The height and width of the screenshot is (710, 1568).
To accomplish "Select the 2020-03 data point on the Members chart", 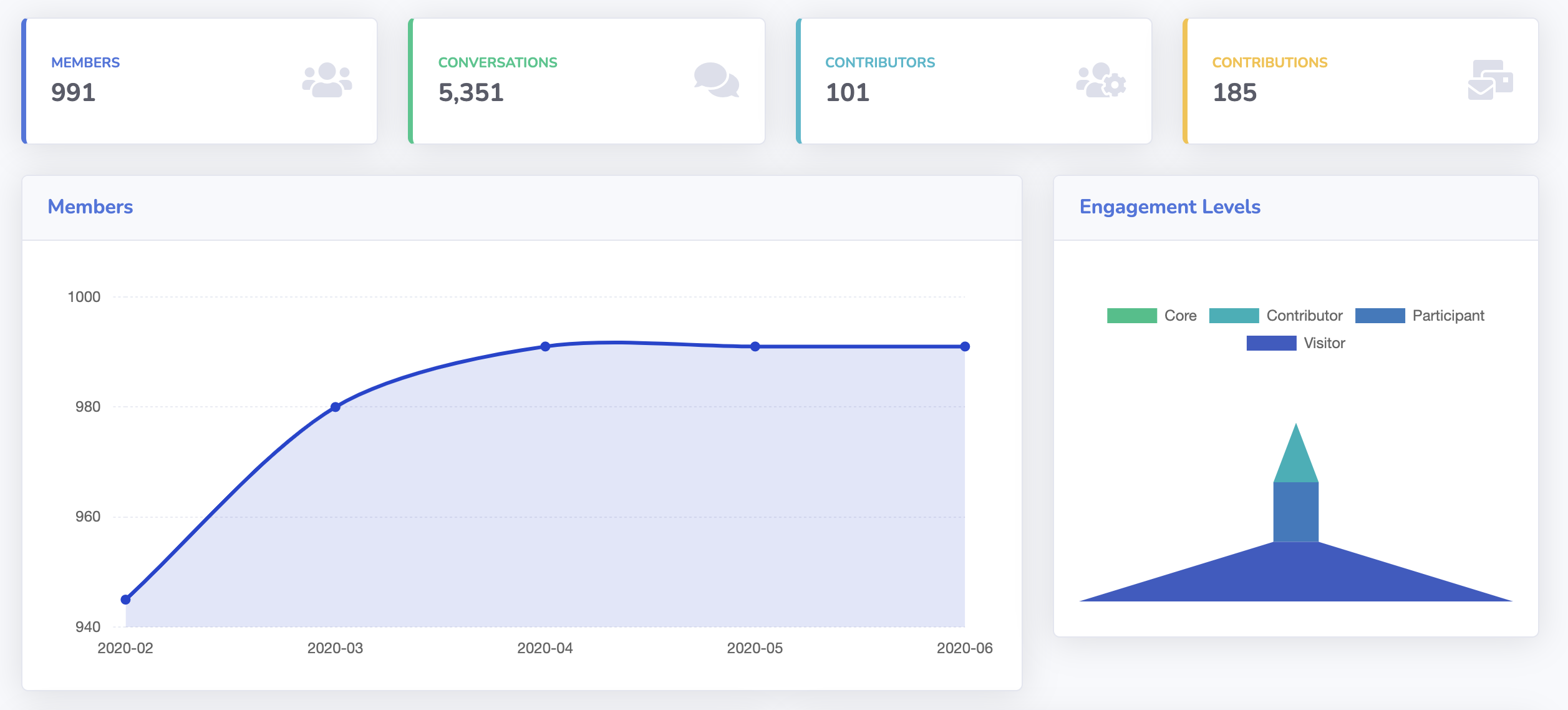I will click(335, 406).
